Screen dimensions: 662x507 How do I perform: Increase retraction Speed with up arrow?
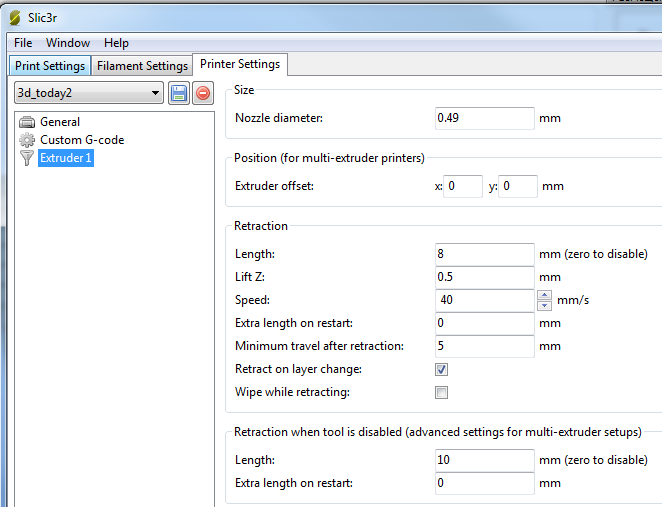pos(544,294)
